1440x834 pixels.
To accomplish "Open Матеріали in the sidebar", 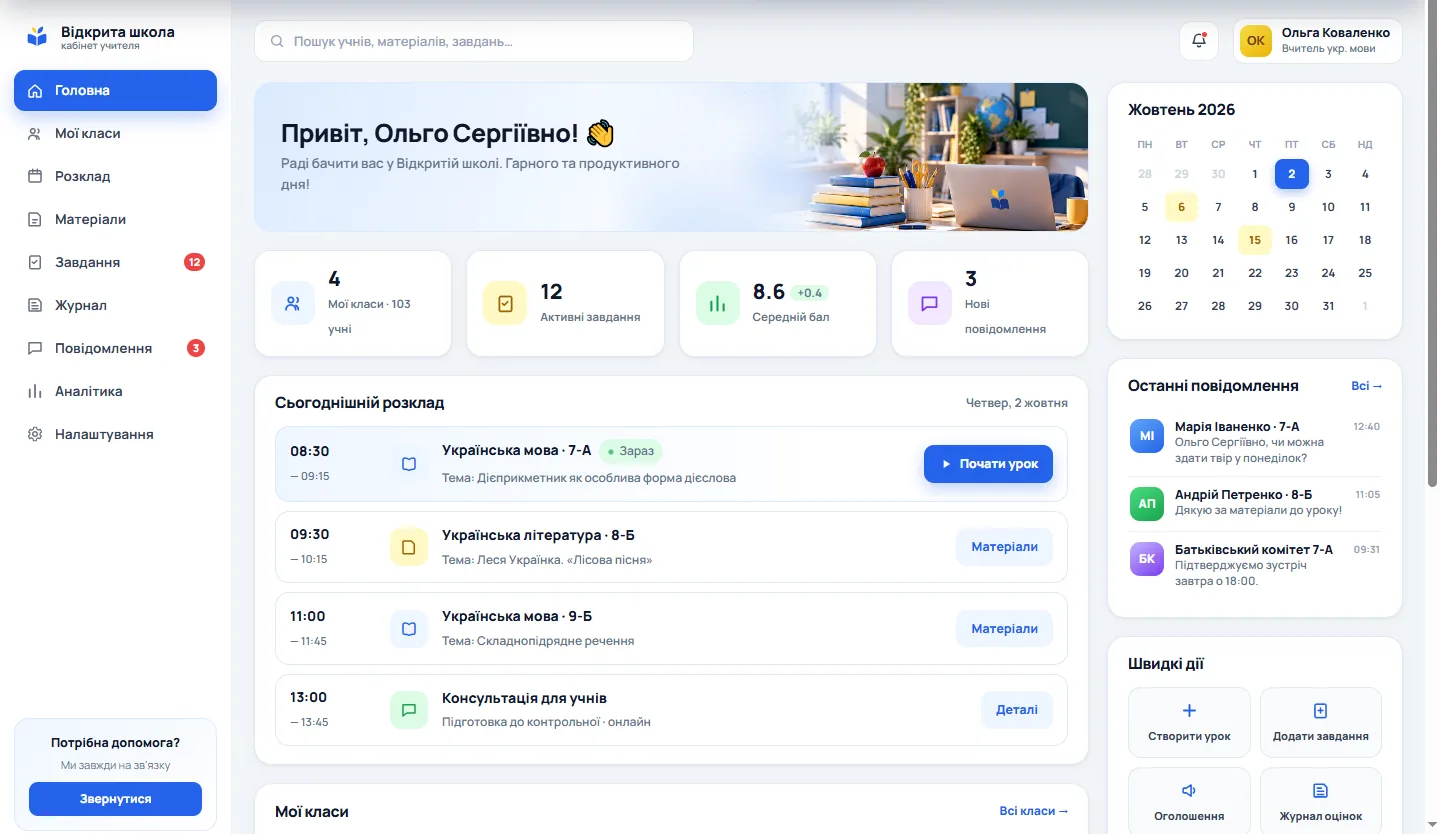I will tap(115, 219).
